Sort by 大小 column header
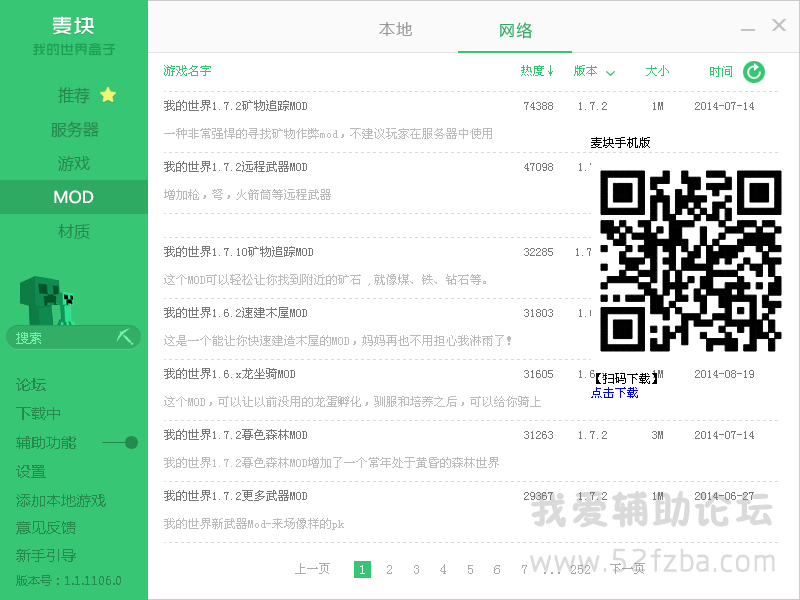 coord(657,71)
